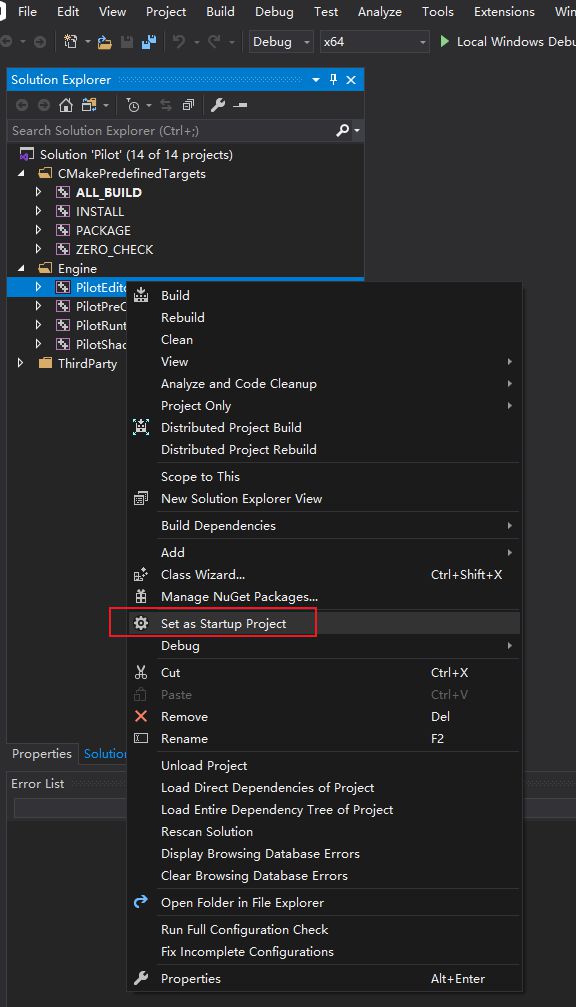
Task: Choose Rebuild from the context menu
Action: 183,317
